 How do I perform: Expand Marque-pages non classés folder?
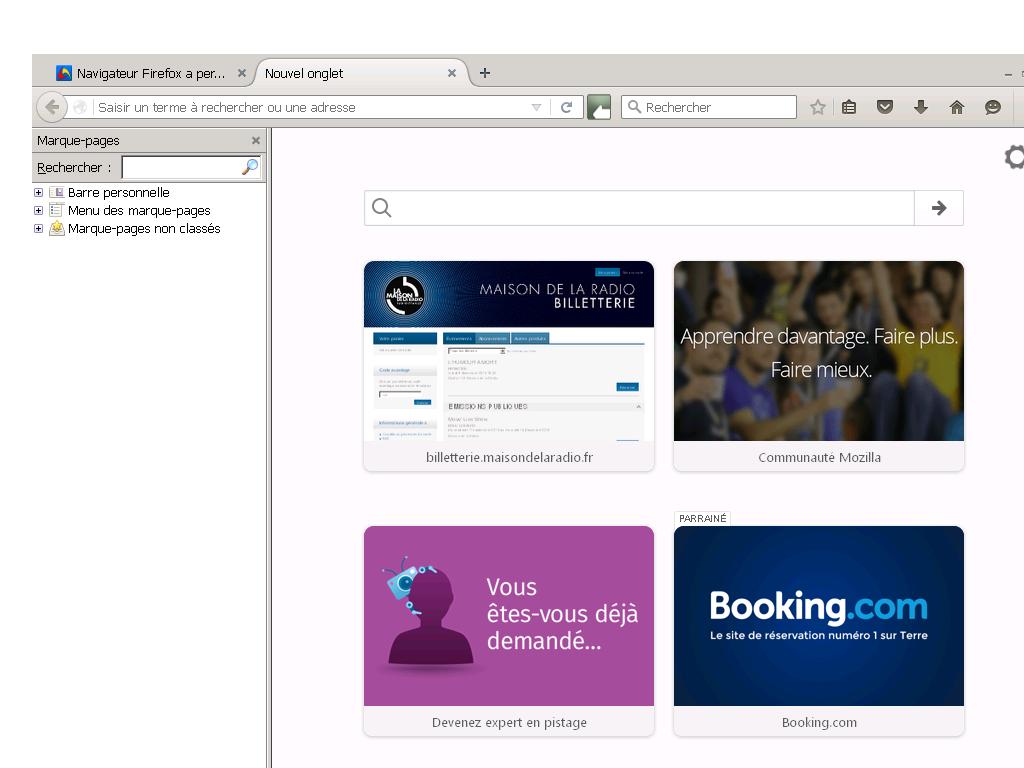pyautogui.click(x=39, y=229)
